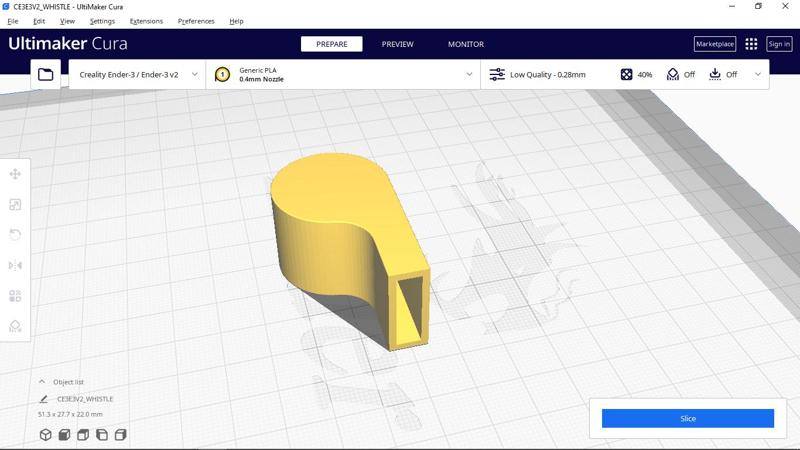Expand the print settings panel chevron
The height and width of the screenshot is (450, 800).
[x=758, y=74]
